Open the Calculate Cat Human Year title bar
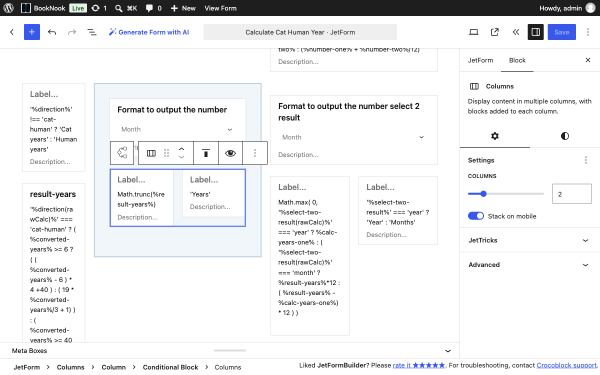This screenshot has width=600, height=375. pos(300,32)
